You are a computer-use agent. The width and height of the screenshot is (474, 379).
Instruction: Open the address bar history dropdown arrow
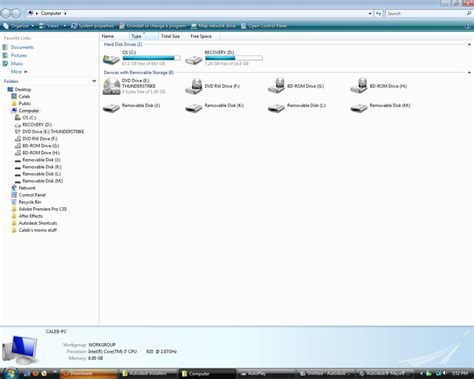tap(370, 13)
